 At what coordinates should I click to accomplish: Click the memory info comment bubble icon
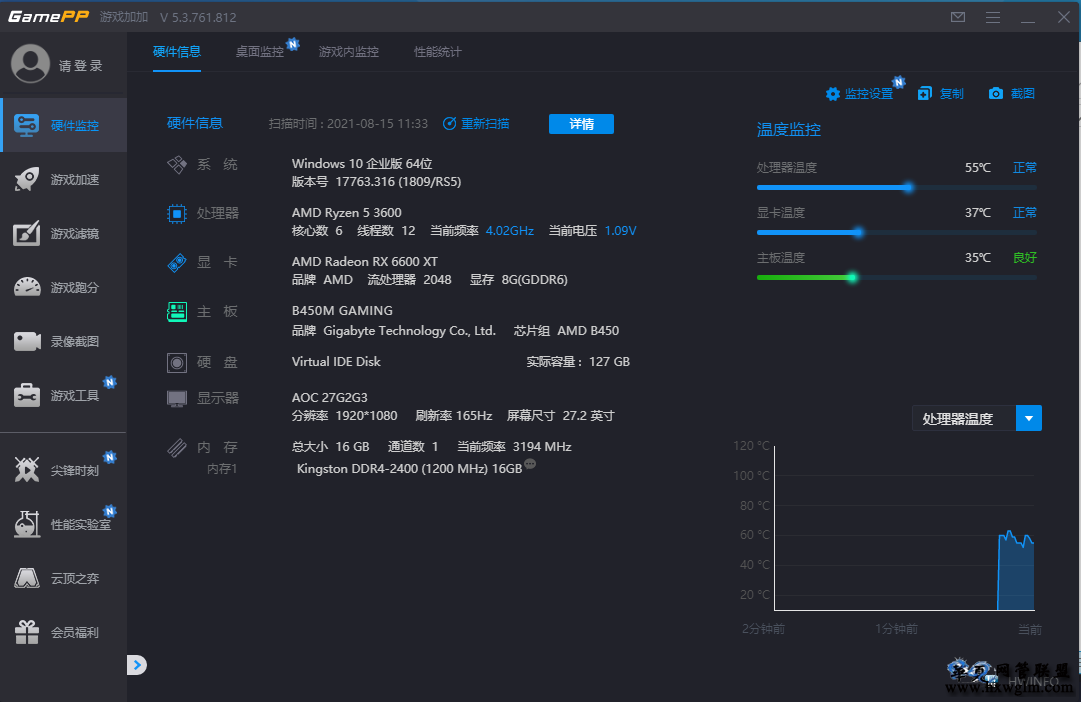point(529,464)
